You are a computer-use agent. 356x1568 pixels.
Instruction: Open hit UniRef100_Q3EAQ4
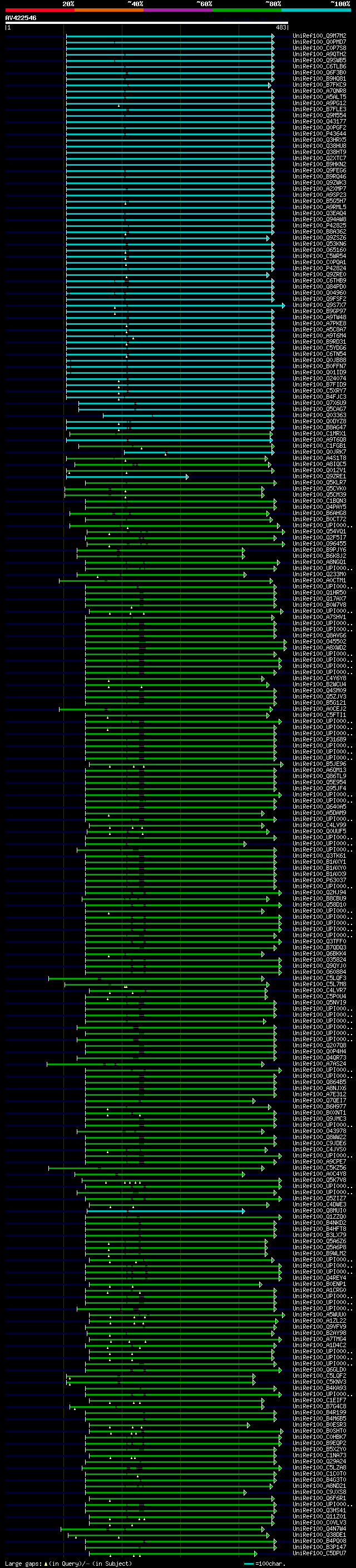coord(319,213)
